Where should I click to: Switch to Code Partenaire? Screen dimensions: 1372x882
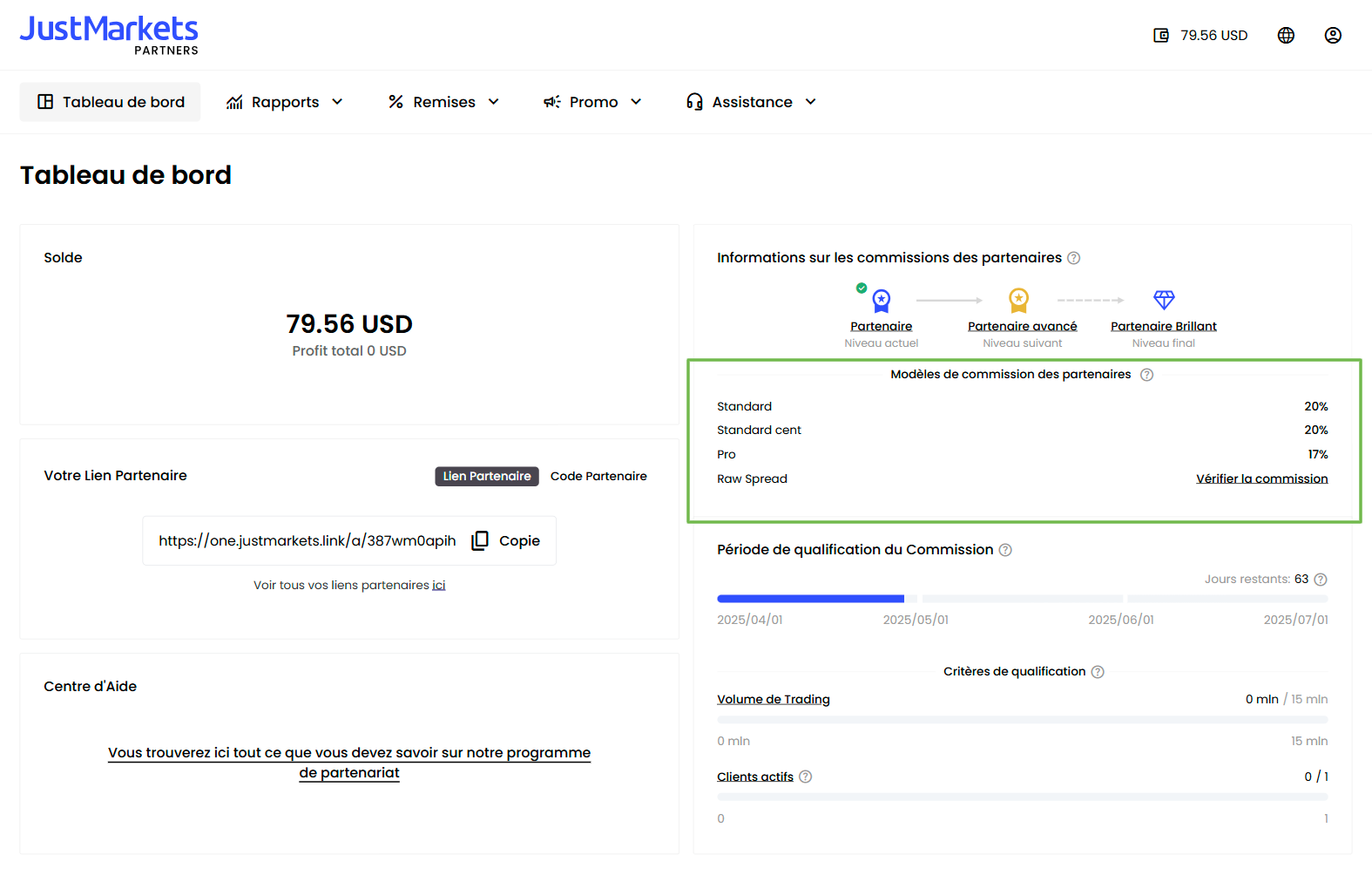coord(598,476)
